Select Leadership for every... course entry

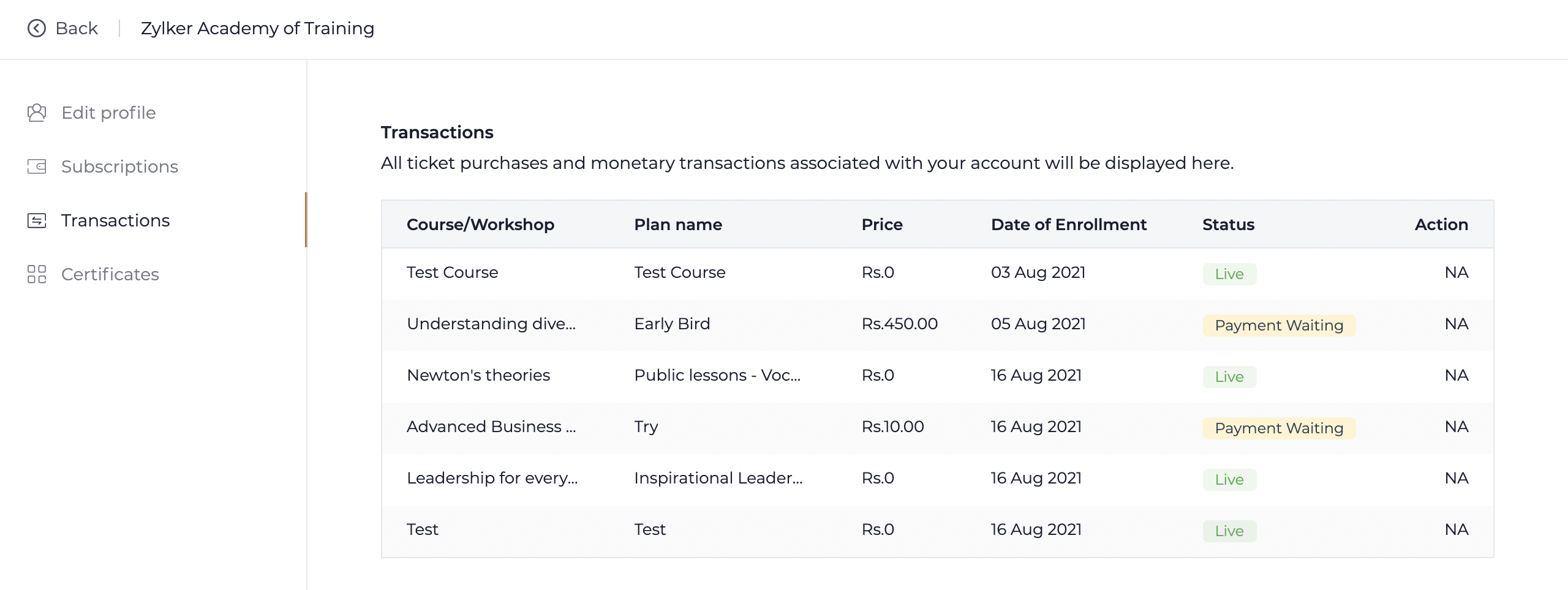click(x=492, y=478)
